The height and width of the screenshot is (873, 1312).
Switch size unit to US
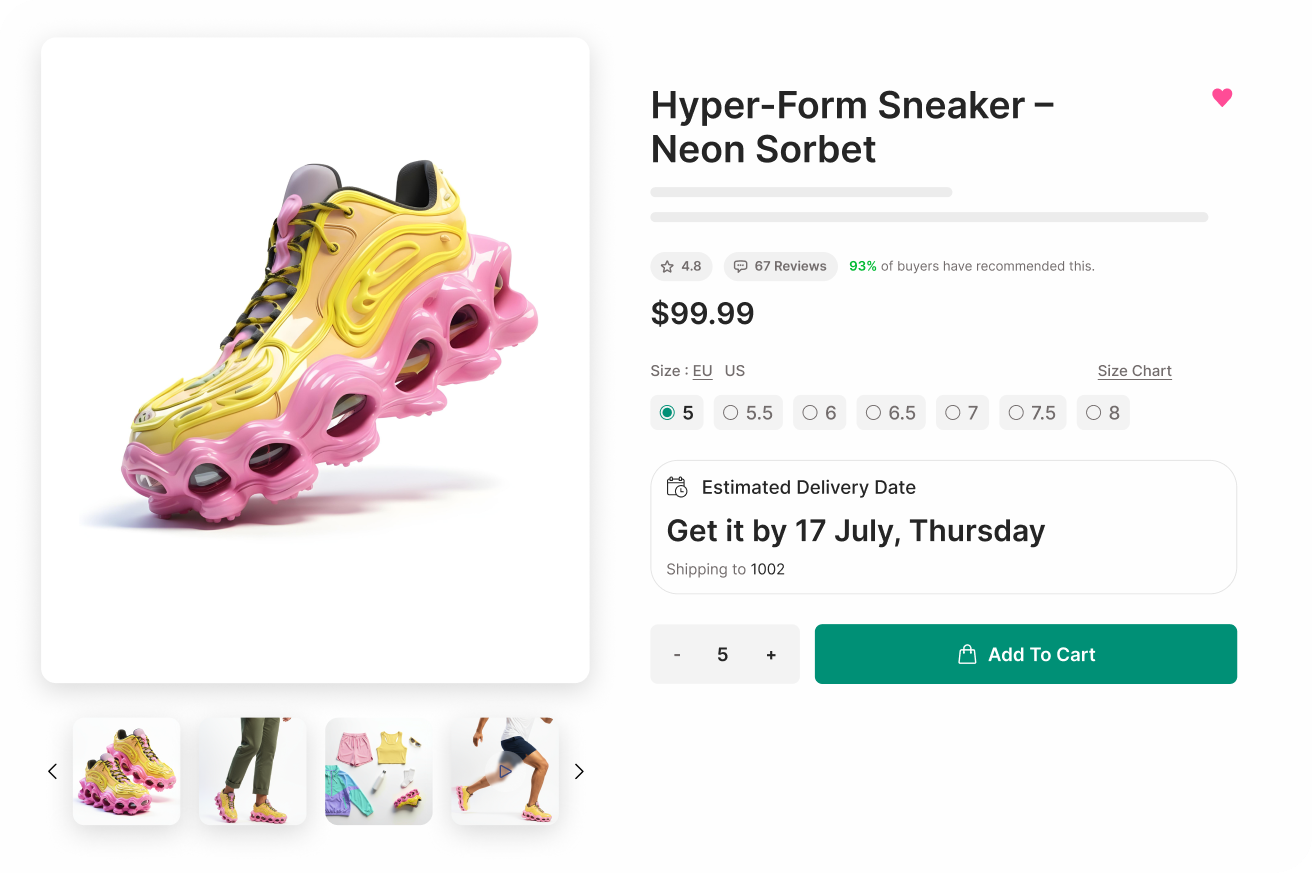pos(735,371)
